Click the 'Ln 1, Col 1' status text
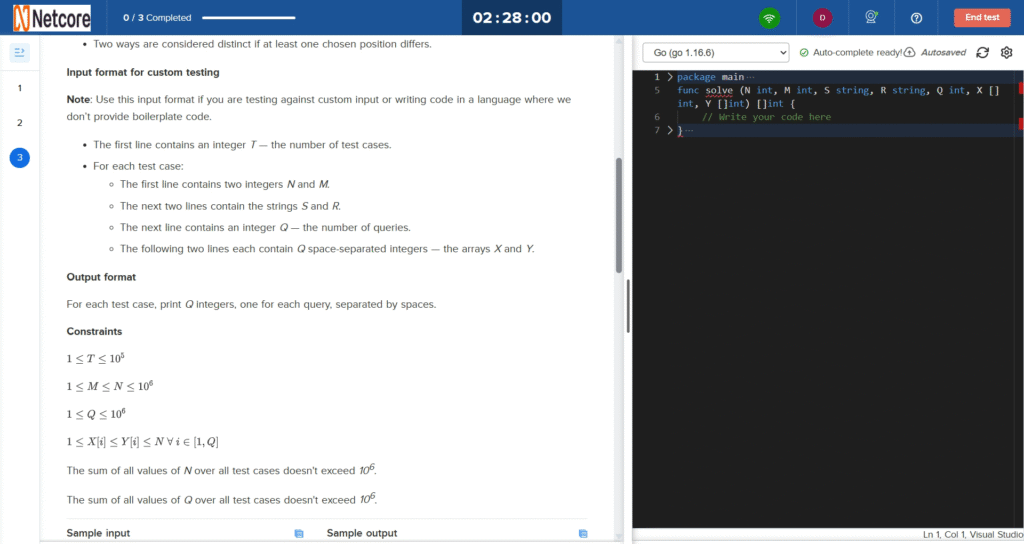1024x544 pixels. 944,534
